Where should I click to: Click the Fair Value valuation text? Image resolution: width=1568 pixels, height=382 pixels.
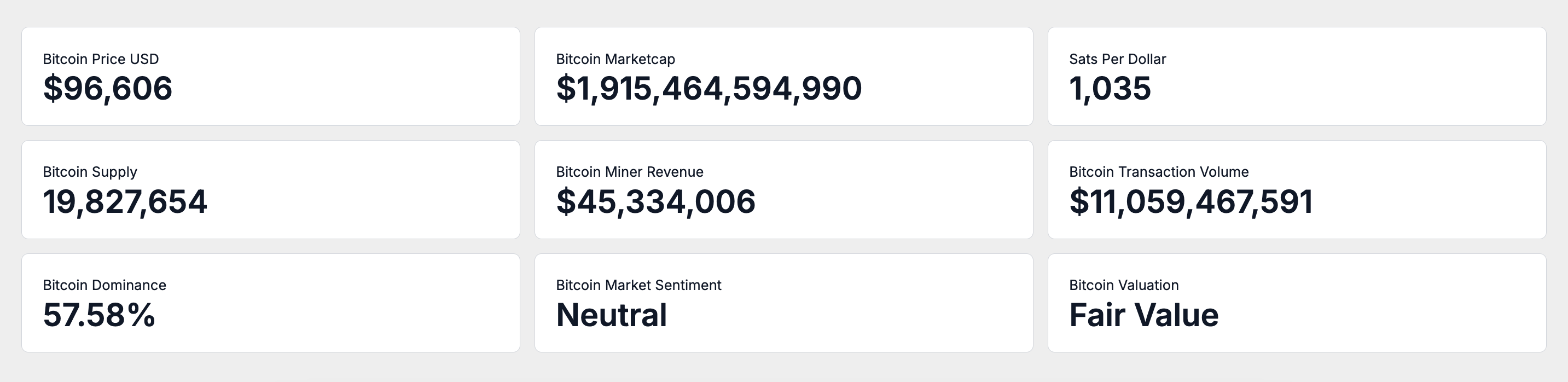point(1145,316)
